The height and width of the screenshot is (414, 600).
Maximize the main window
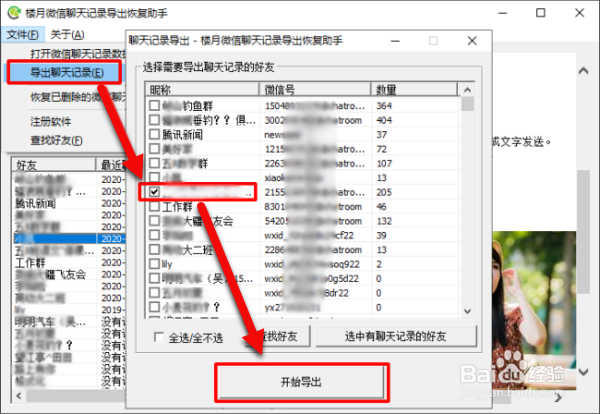click(541, 13)
